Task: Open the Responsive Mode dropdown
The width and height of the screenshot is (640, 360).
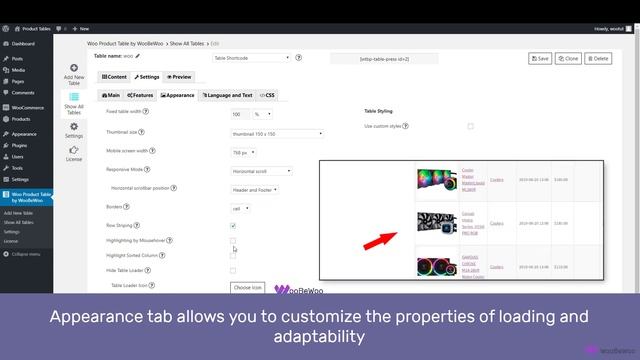Action: tap(261, 171)
